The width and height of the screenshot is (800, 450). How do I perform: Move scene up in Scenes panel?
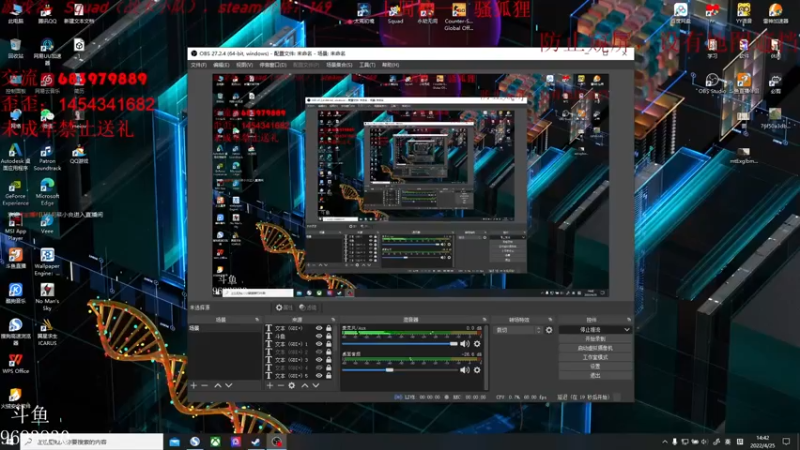(x=218, y=385)
